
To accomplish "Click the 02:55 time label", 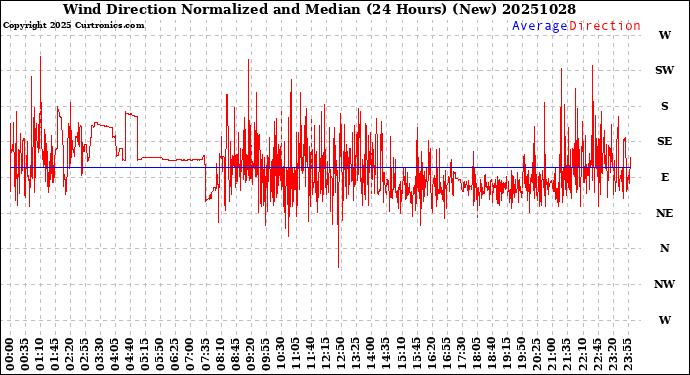I will pyautogui.click(x=85, y=353).
